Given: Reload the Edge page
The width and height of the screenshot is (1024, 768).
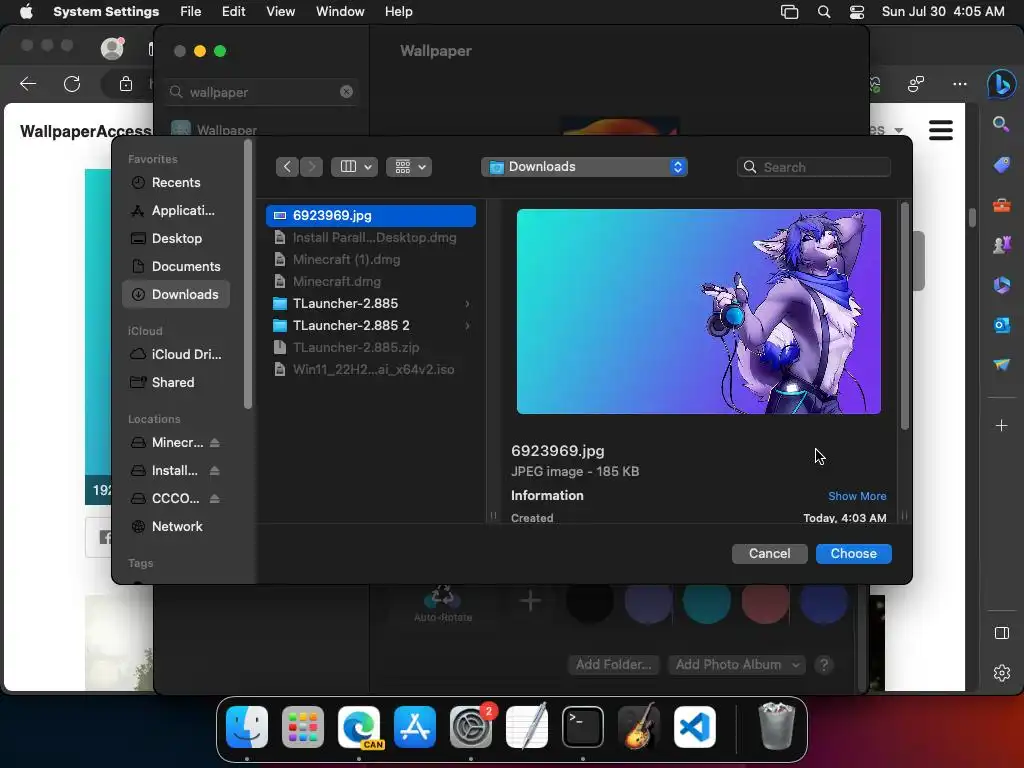Looking at the screenshot, I should coord(72,84).
